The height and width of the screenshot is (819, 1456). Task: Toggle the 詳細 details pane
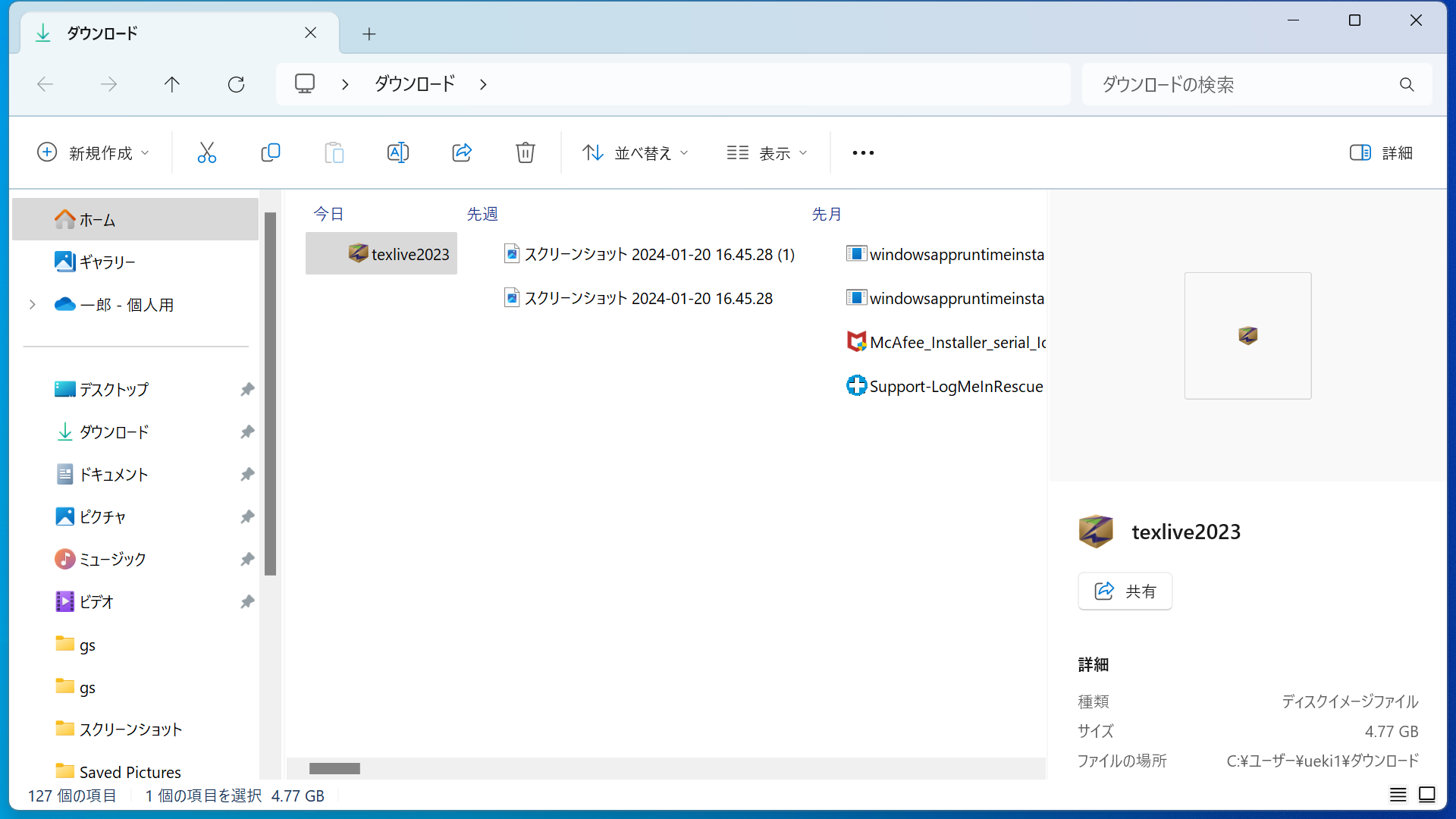tap(1381, 152)
